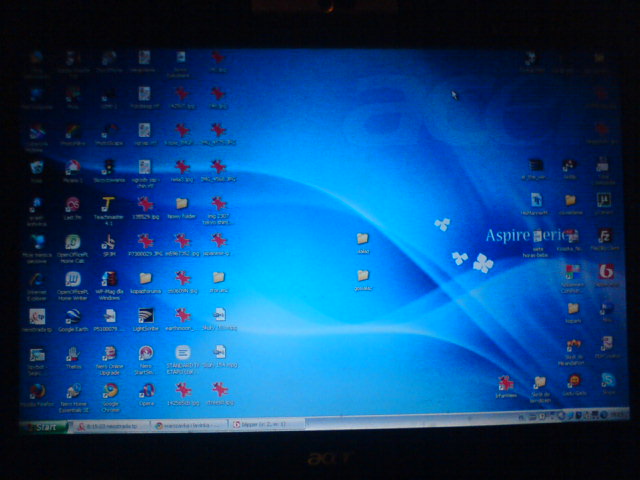Open the Nero Online Upgrade shortcut
This screenshot has width=640, height=480.
[109, 353]
